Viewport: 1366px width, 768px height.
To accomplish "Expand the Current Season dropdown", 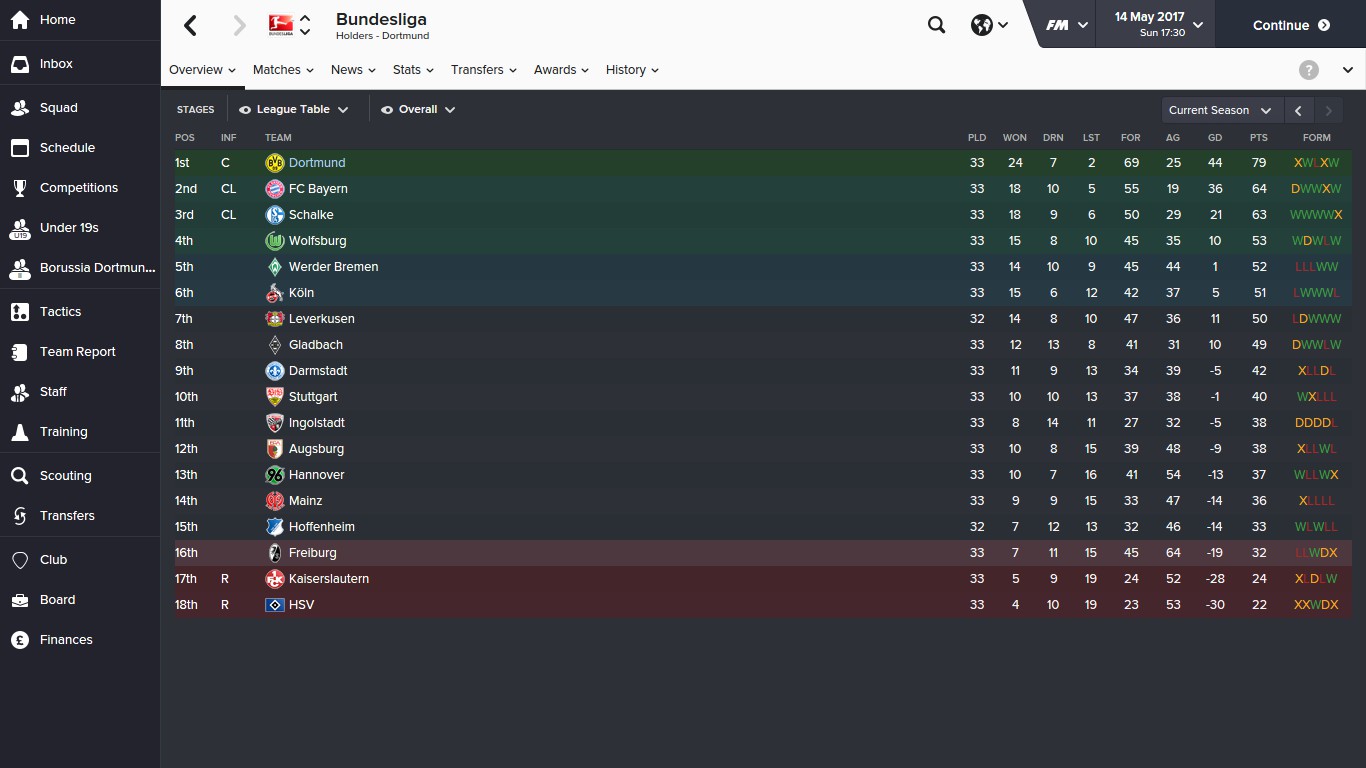I will coord(1219,110).
